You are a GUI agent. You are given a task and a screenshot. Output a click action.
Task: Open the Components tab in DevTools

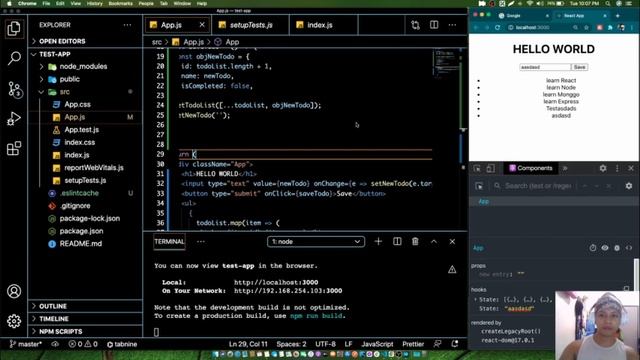pos(530,168)
